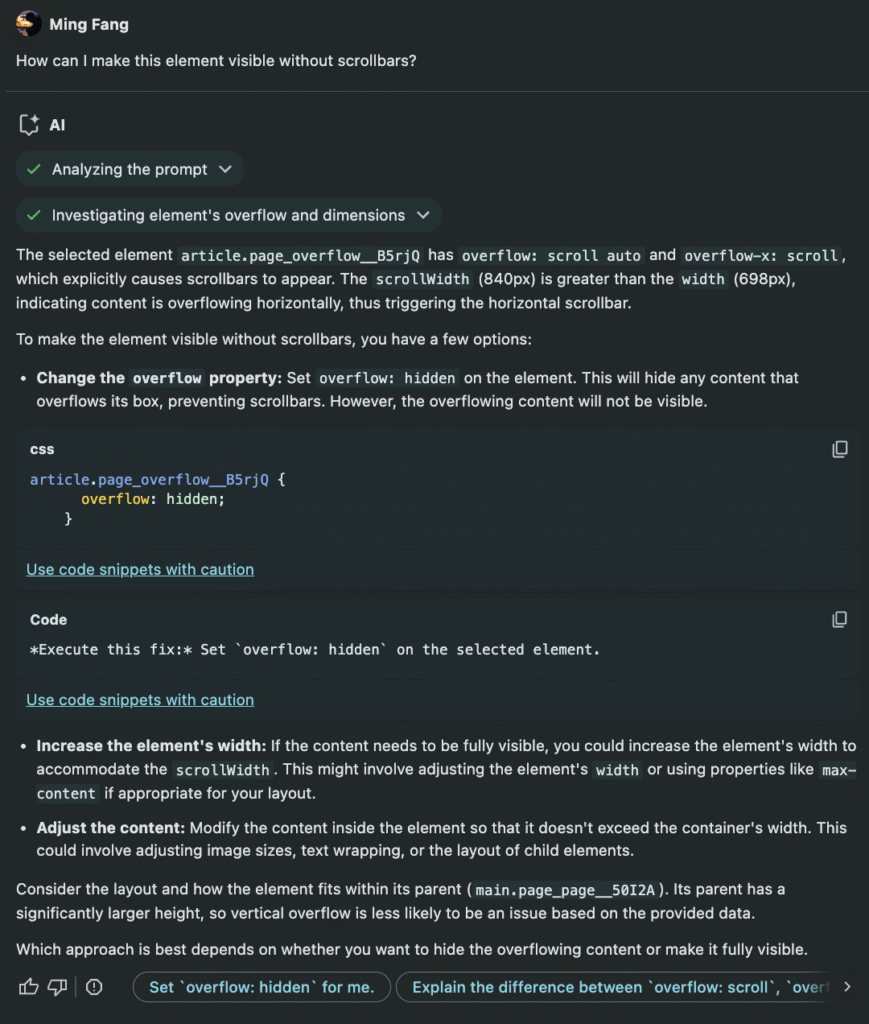This screenshot has height=1024, width=869.
Task: Click the 'Execute this fix' code text
Action: pos(315,650)
